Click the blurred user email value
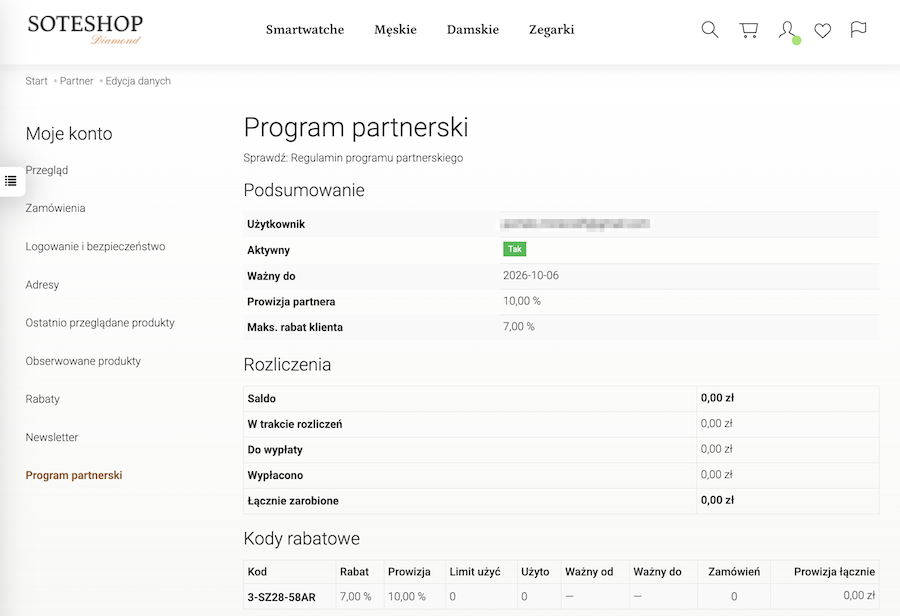Screen dimensions: 900x616 pyautogui.click(x=575, y=224)
